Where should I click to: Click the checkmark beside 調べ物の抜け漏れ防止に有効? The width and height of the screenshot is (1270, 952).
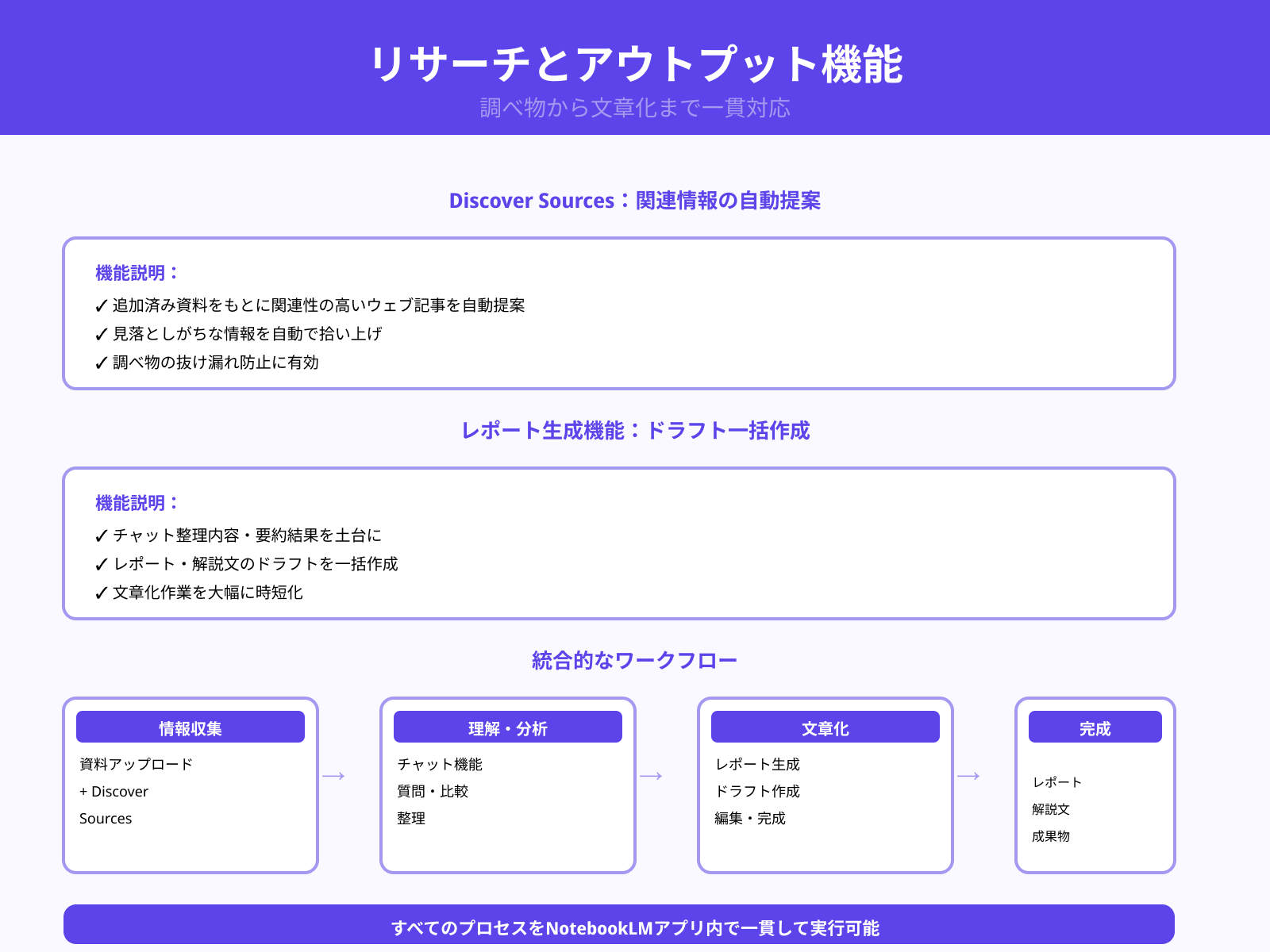point(100,363)
